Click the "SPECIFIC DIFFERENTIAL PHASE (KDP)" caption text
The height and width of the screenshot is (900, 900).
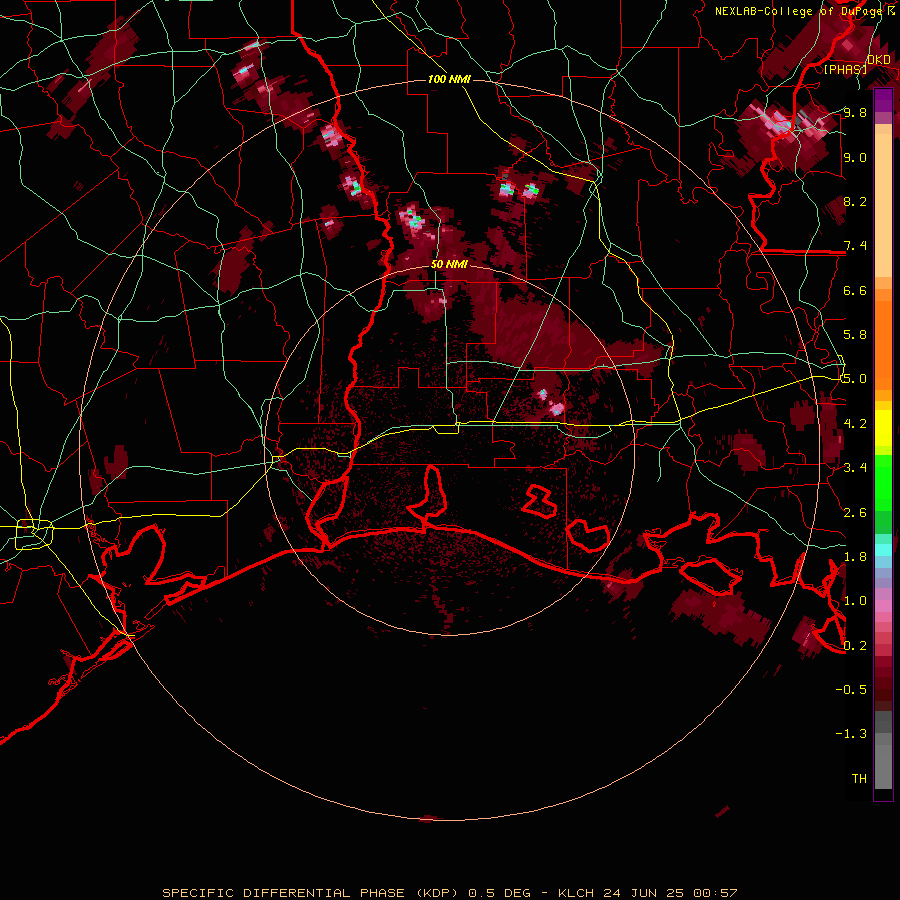click(313, 893)
